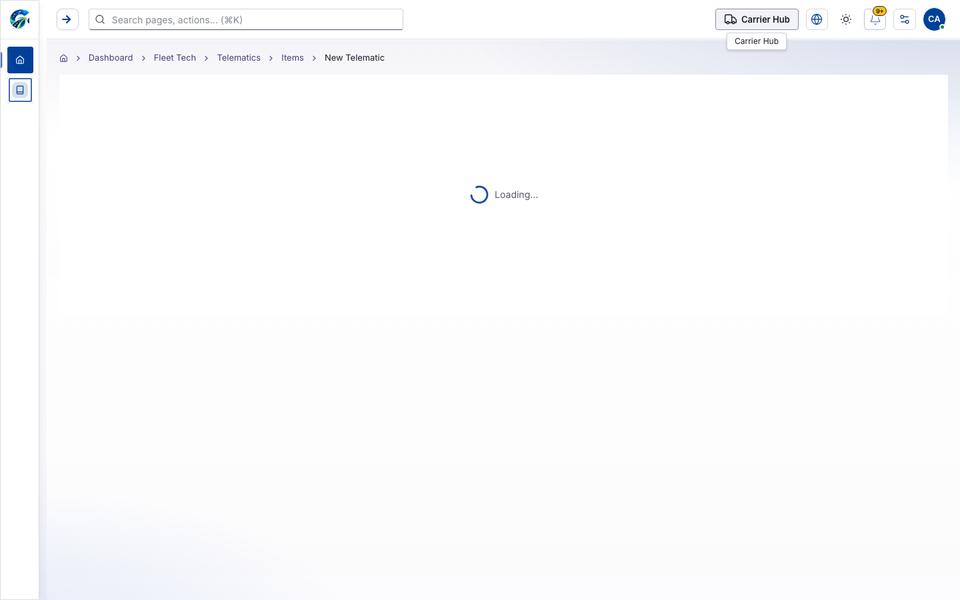Open the CA user avatar menu
The image size is (960, 600).
point(934,20)
